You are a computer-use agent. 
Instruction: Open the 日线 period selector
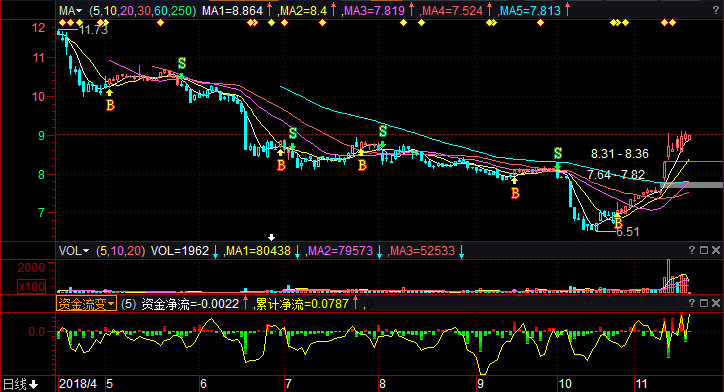click(x=21, y=384)
